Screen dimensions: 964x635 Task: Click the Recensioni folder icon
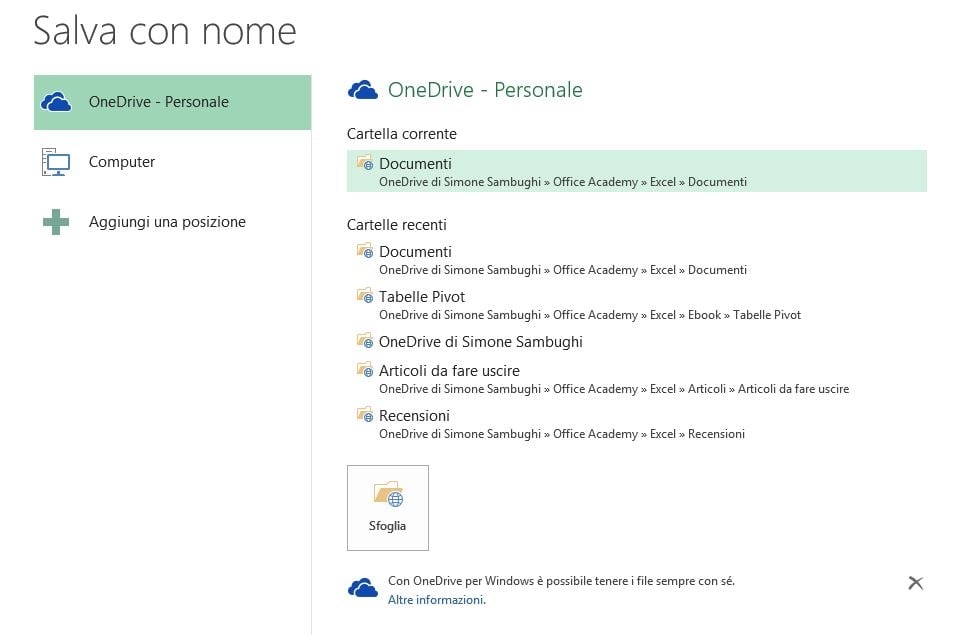(x=365, y=414)
